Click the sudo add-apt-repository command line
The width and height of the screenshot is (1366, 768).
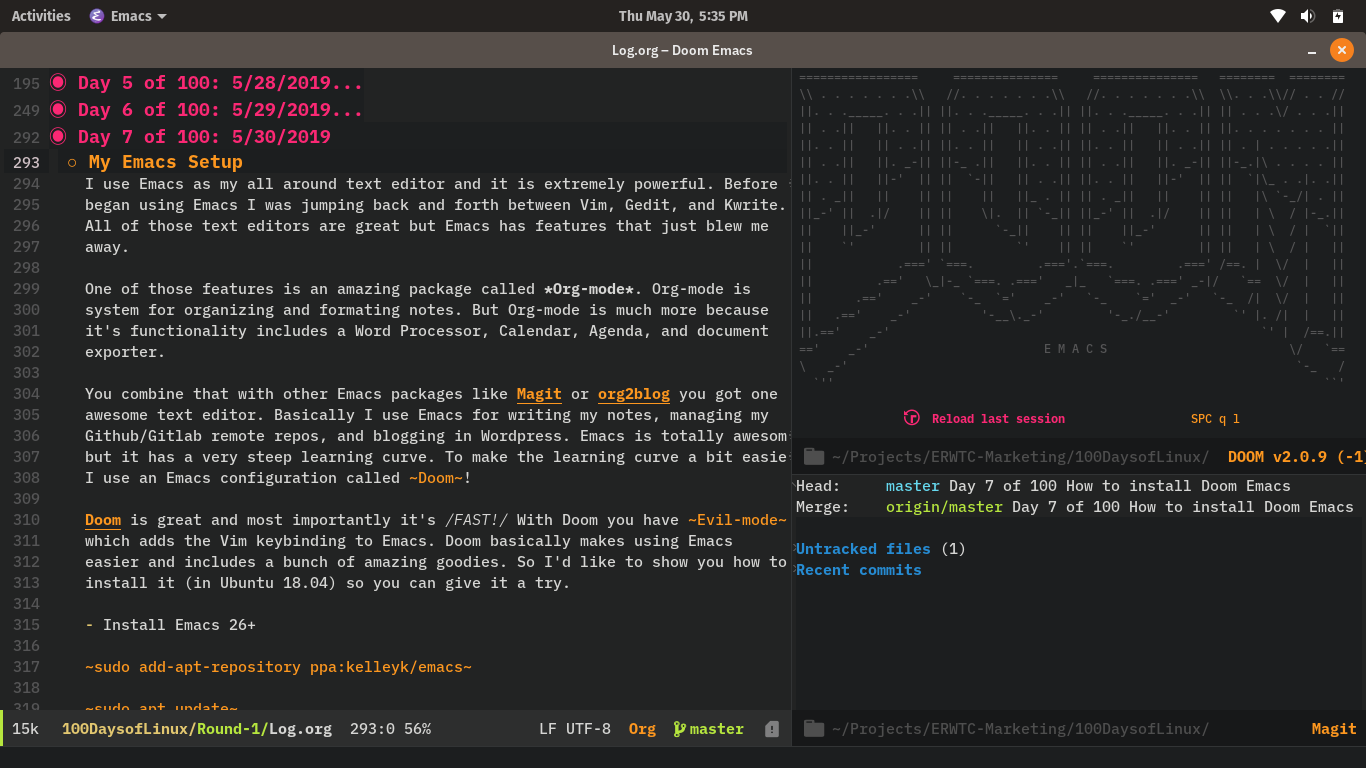click(x=278, y=667)
